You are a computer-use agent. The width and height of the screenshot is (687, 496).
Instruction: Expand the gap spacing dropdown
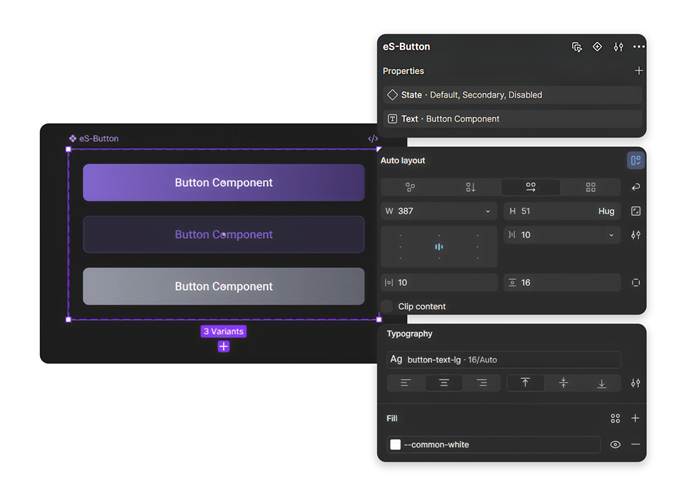pos(611,235)
